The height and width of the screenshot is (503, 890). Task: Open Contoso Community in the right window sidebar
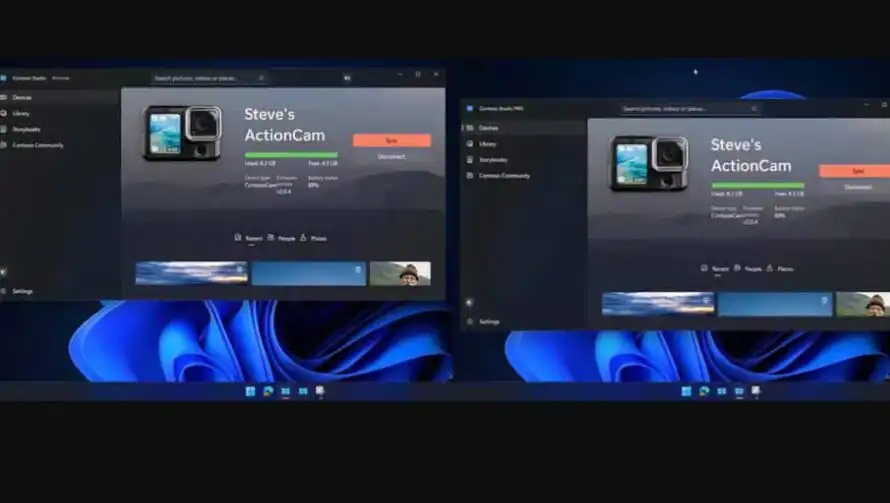(x=503, y=176)
